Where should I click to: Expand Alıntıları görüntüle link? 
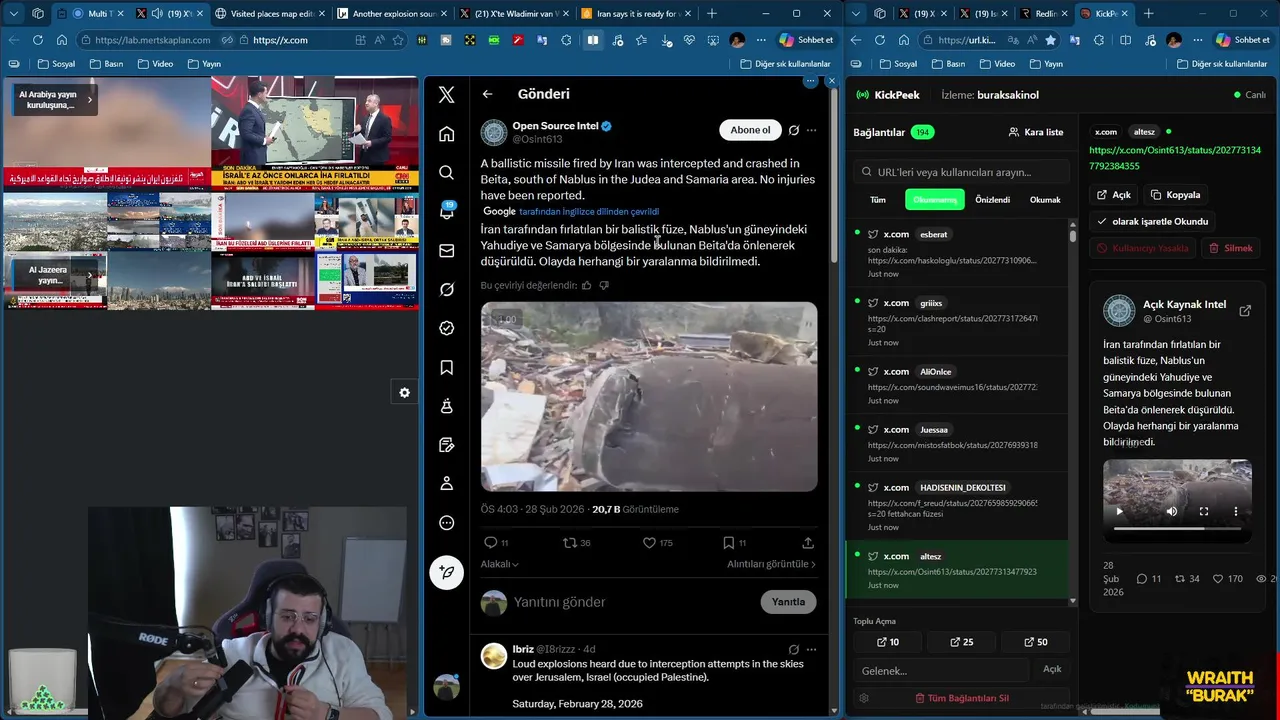[x=771, y=564]
